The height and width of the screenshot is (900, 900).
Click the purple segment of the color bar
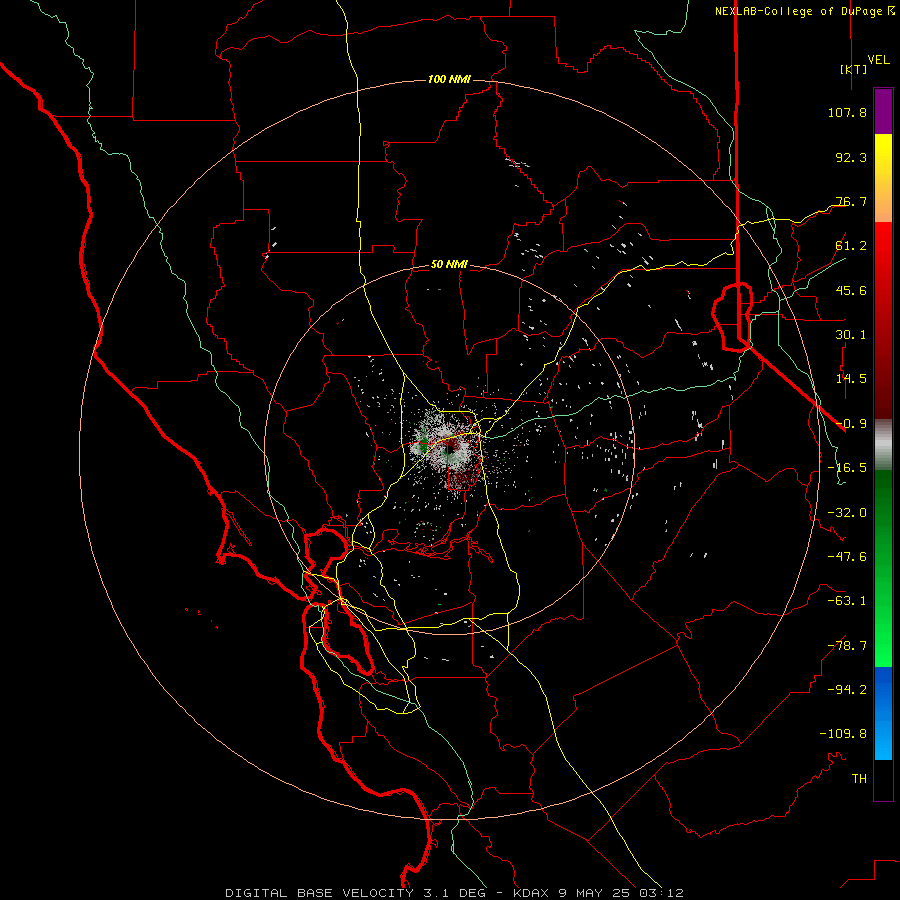point(883,111)
